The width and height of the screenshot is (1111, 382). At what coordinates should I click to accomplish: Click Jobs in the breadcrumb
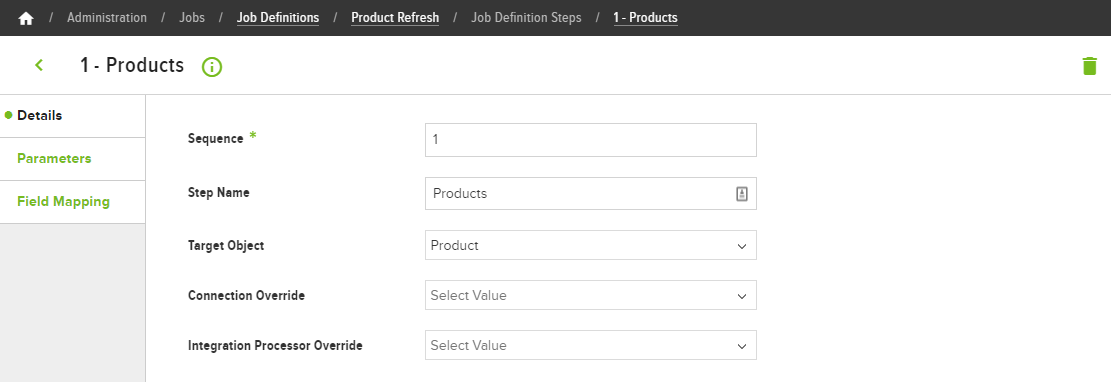coord(192,18)
